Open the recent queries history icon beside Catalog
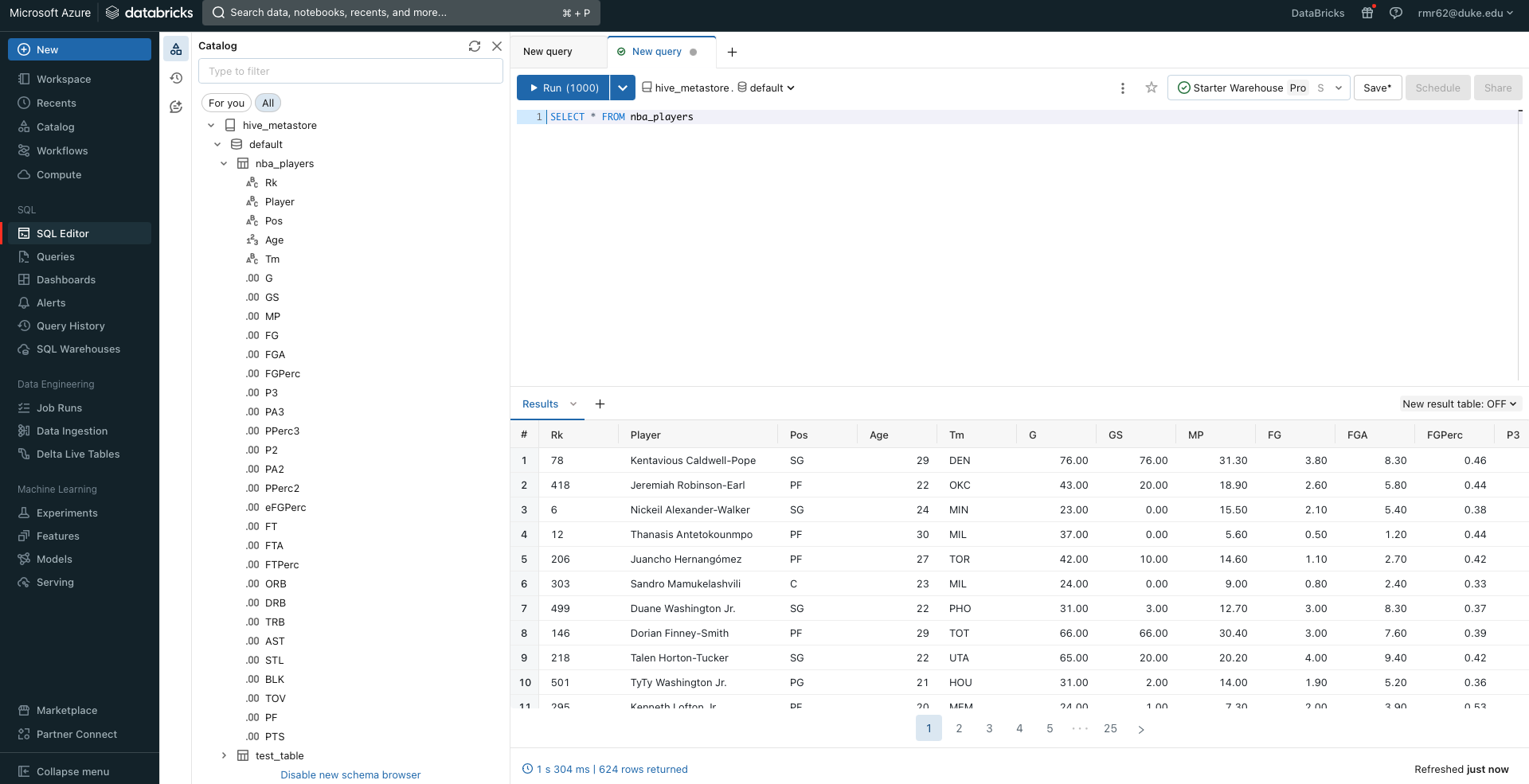The height and width of the screenshot is (784, 1529). [176, 78]
